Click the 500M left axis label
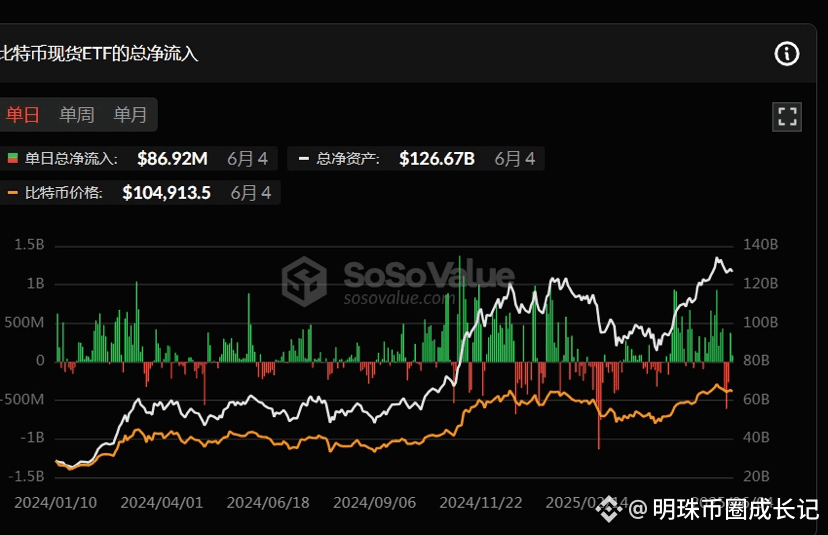This screenshot has width=828, height=535. coord(24,322)
